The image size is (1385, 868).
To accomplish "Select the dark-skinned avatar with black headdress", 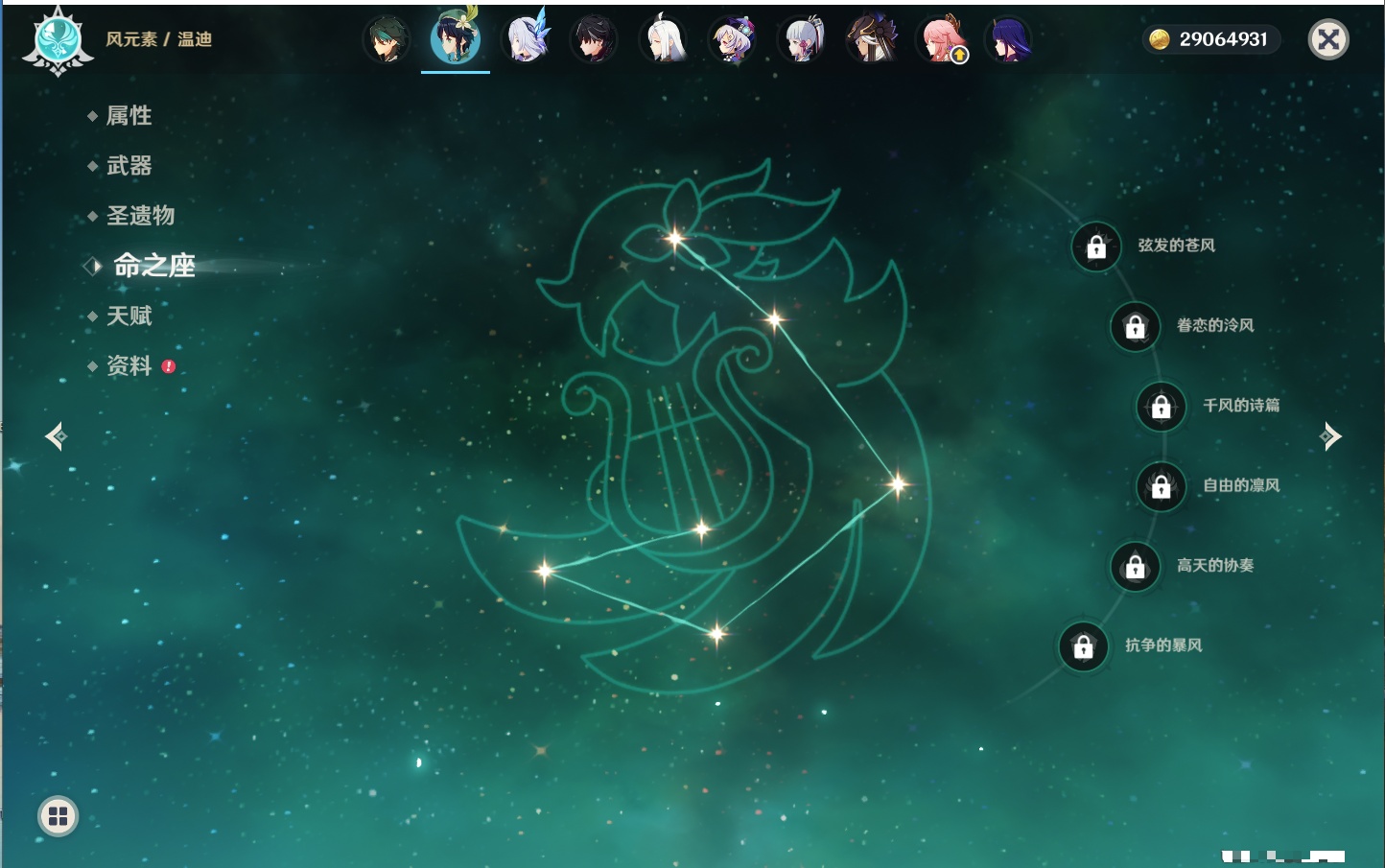I will pyautogui.click(x=872, y=40).
